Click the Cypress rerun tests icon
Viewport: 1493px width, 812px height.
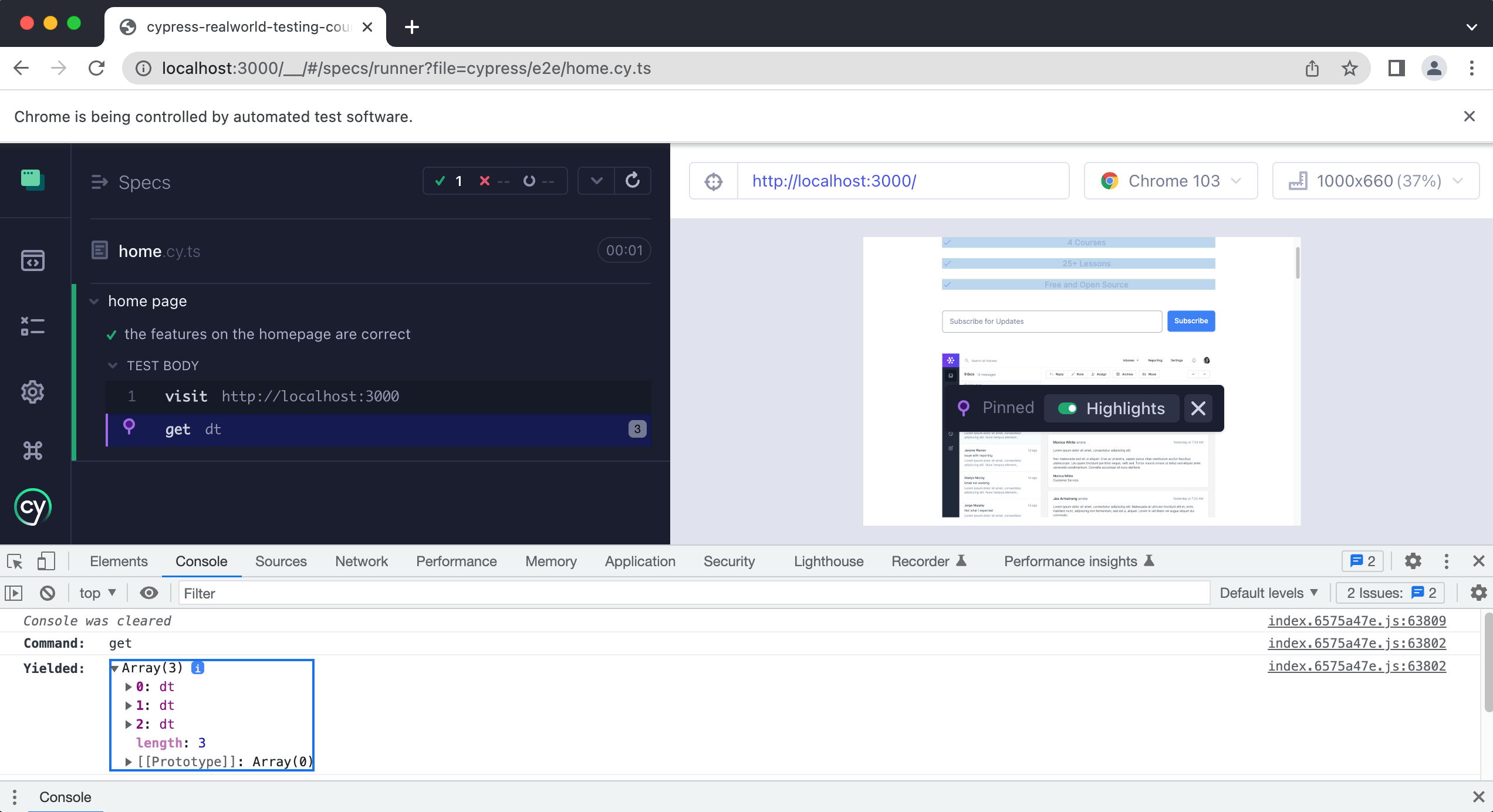pos(632,181)
